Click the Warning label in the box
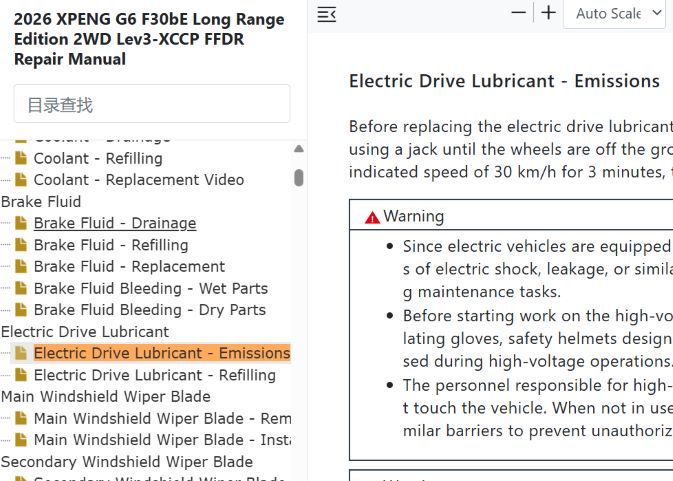Viewport: 673px width, 481px height. point(413,216)
